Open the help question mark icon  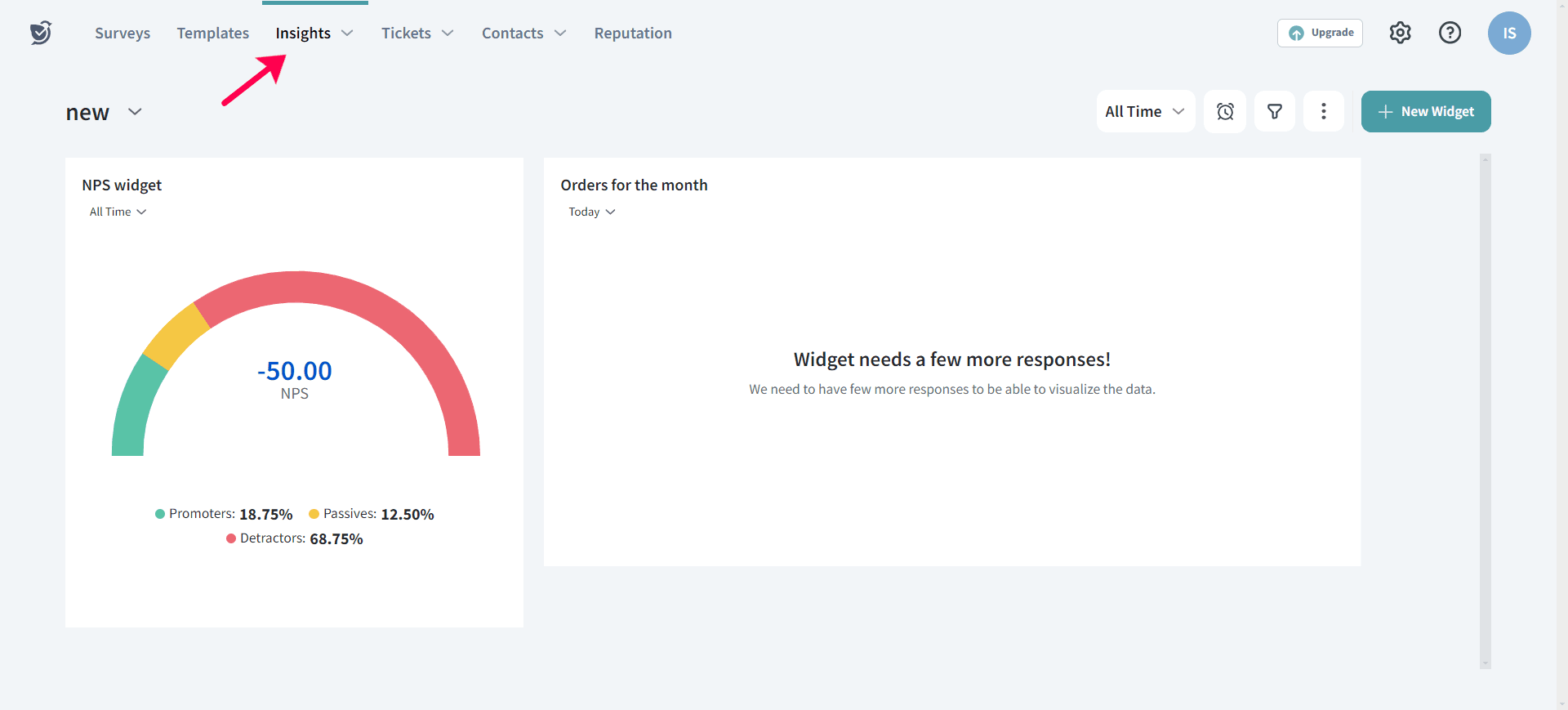(1450, 33)
